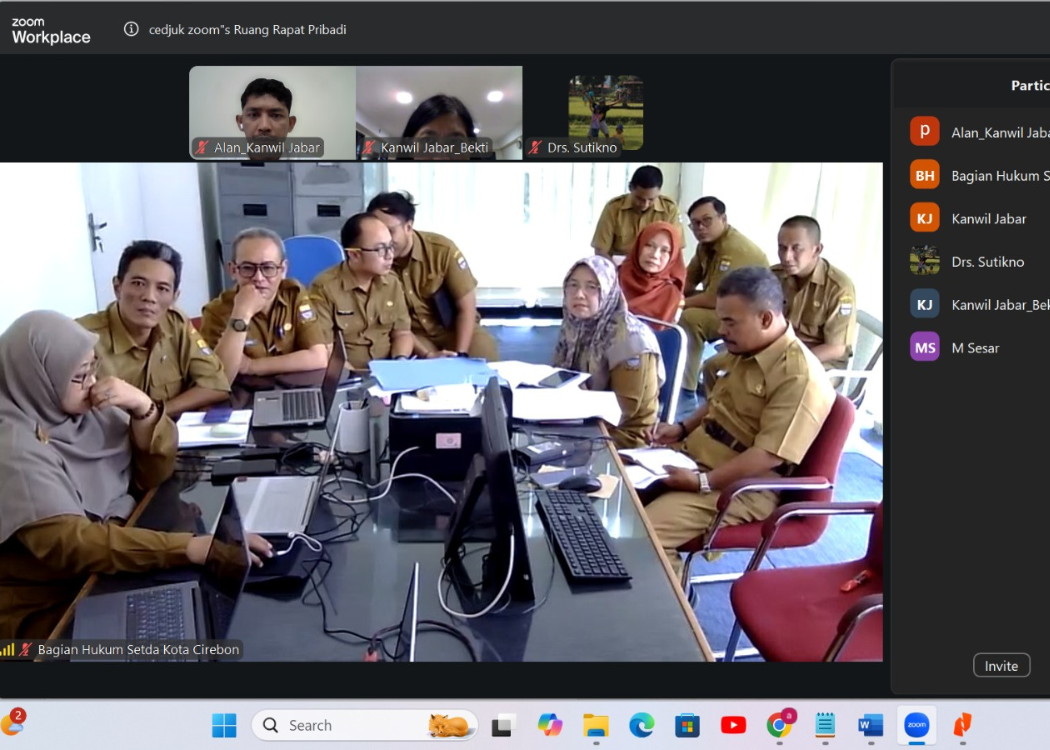Launch Copilot from the taskbar
The image size is (1050, 750).
(x=550, y=725)
